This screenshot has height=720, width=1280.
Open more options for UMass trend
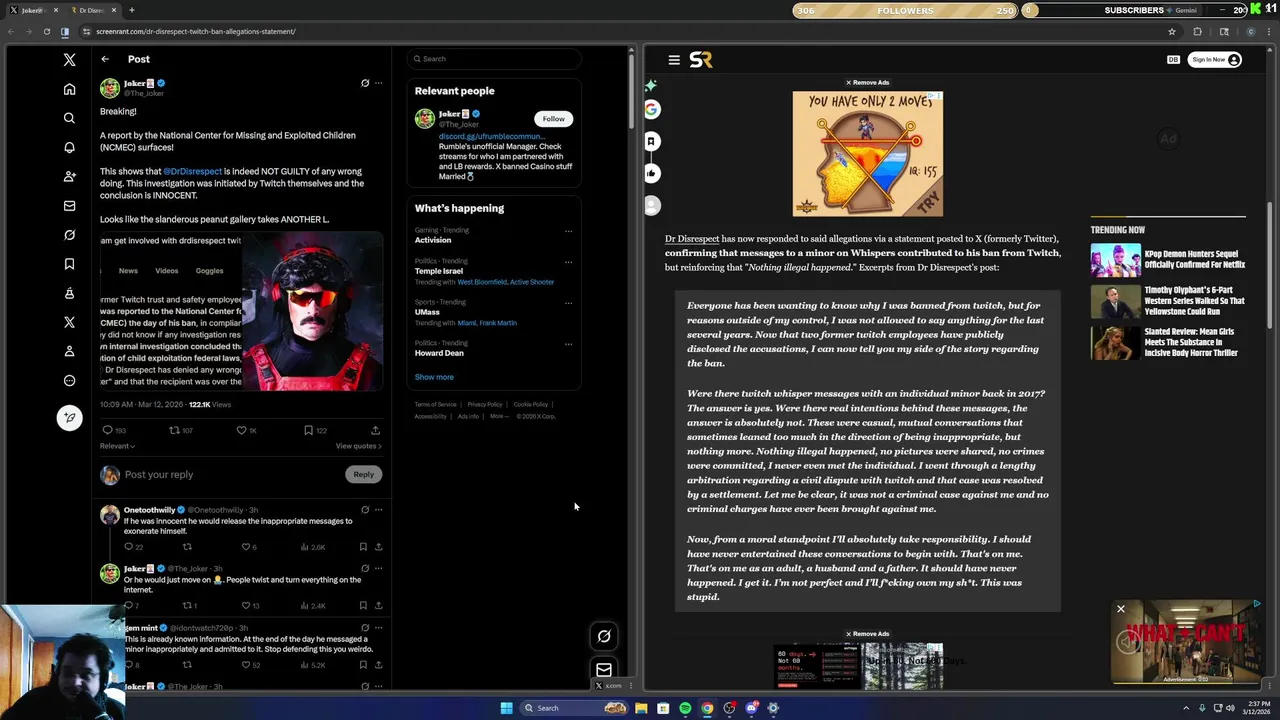click(568, 303)
